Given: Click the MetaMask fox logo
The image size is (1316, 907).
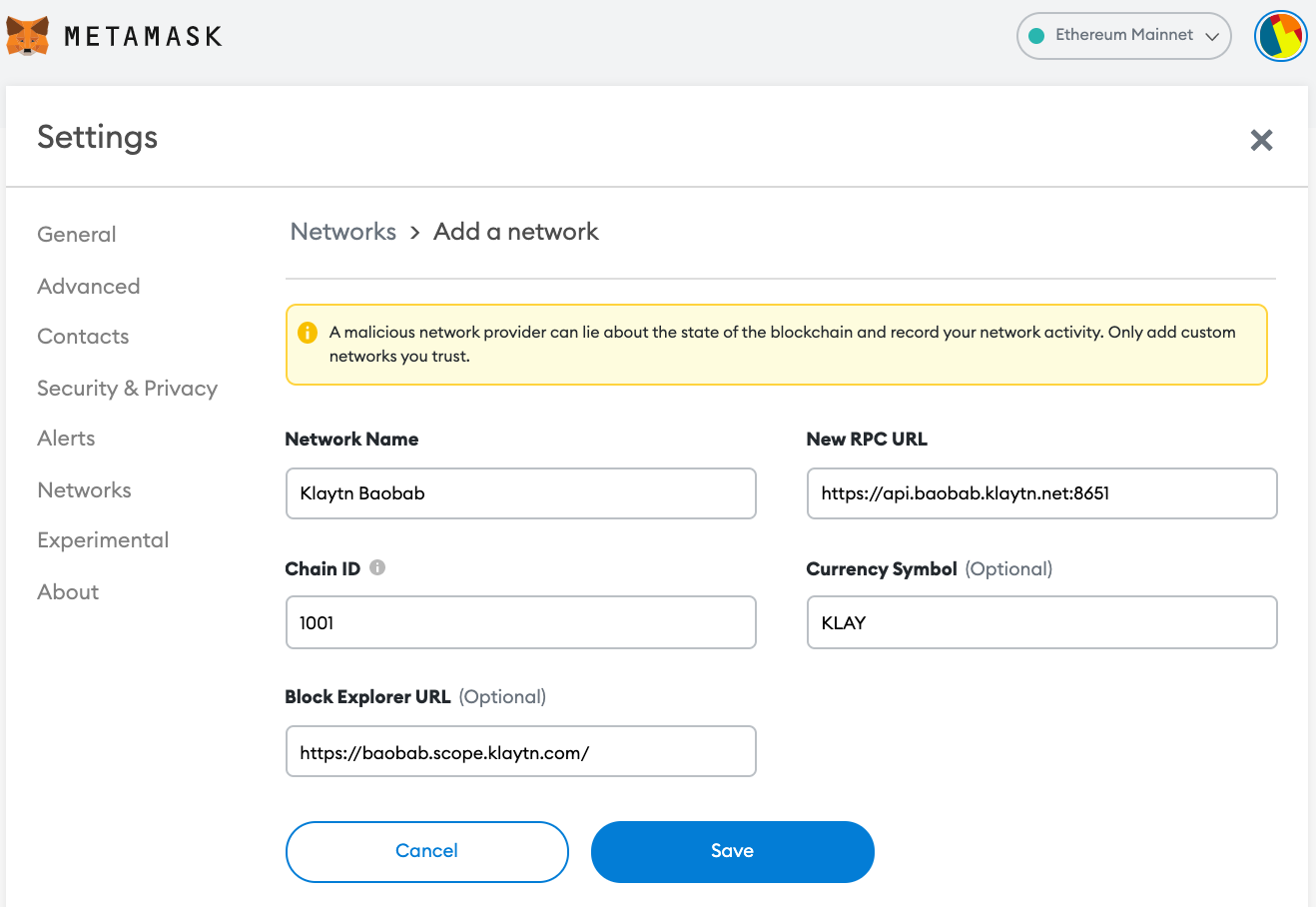Looking at the screenshot, I should pos(28,36).
